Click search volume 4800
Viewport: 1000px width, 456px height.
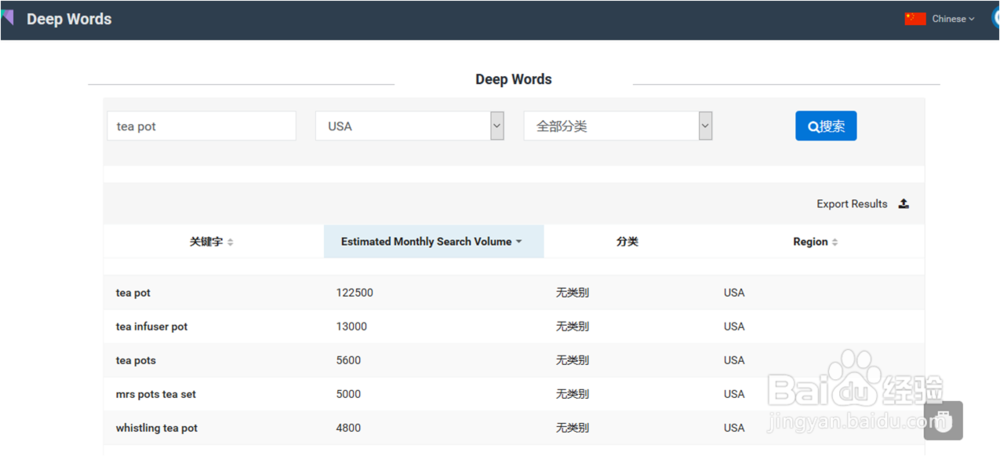(348, 428)
